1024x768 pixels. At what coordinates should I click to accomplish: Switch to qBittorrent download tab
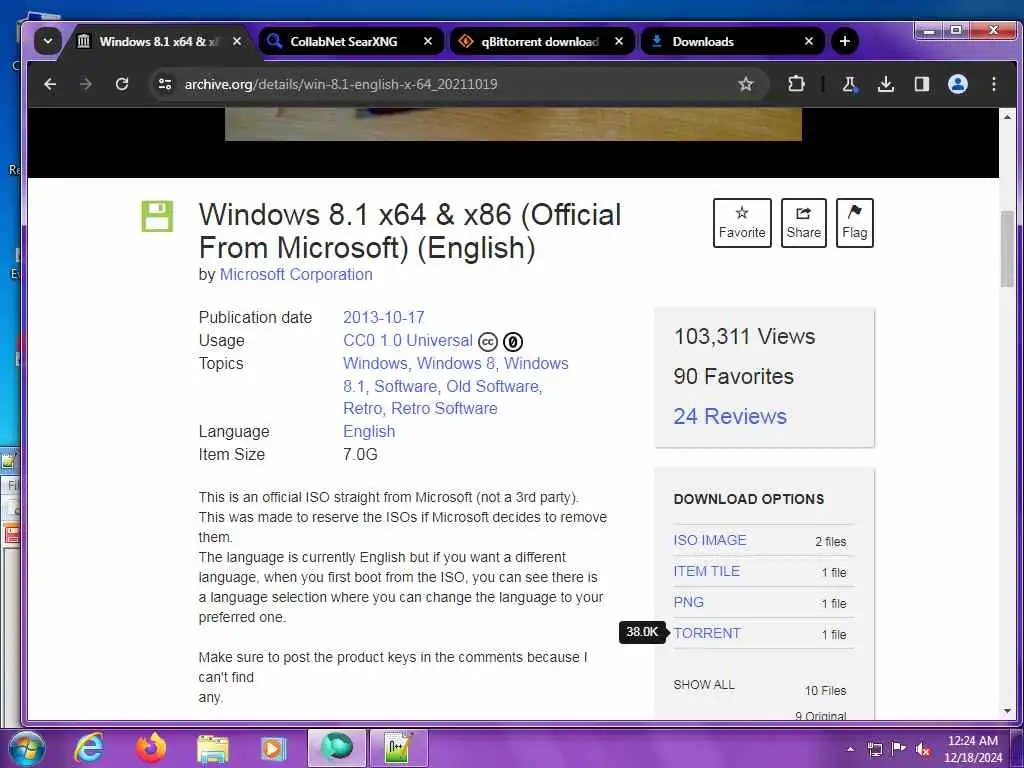[x=539, y=42]
